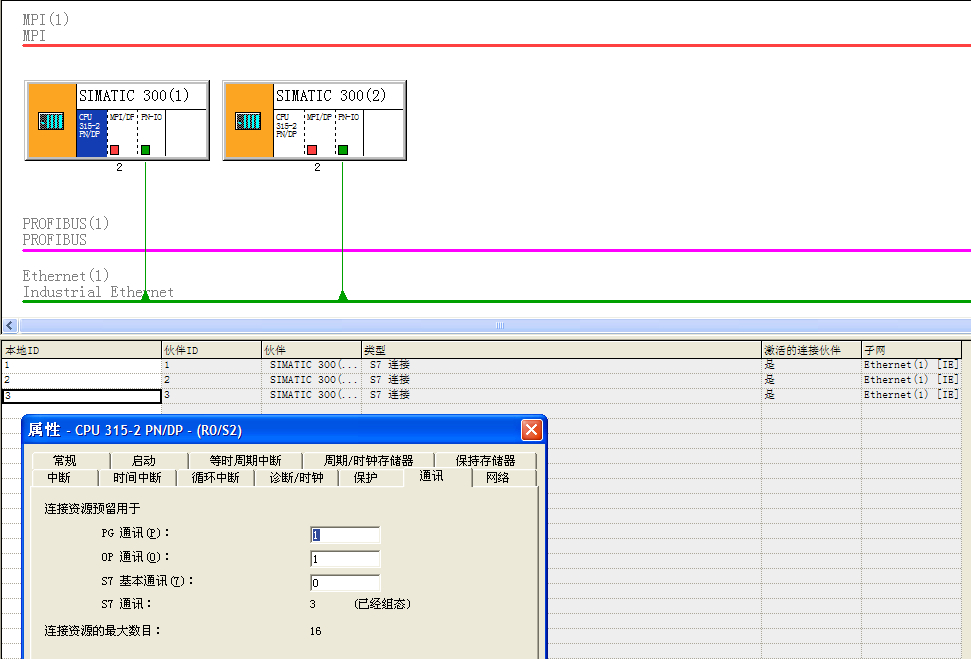Open the 周期/时钟存储器 tab

coord(368,461)
